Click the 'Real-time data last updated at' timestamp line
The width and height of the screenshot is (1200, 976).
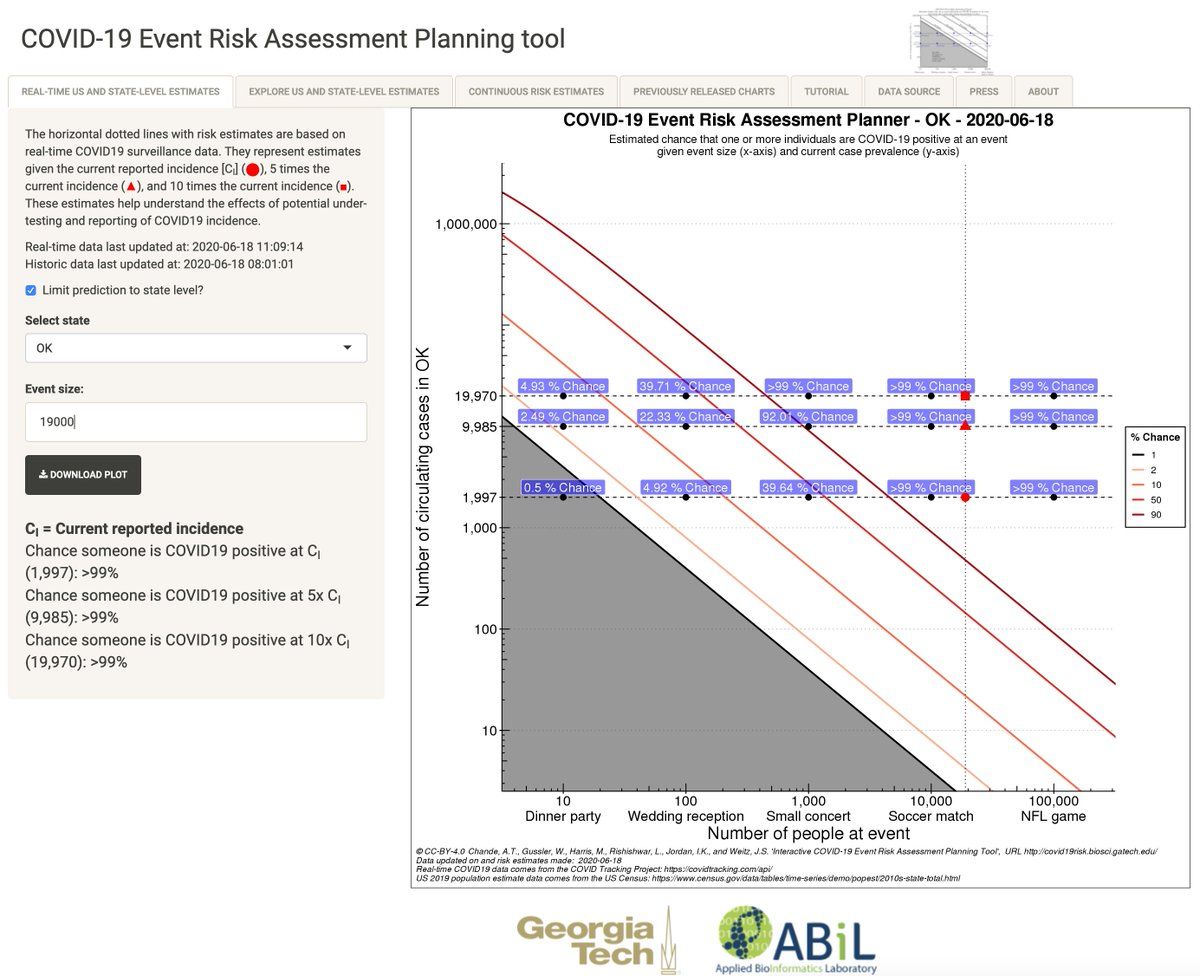[x=164, y=246]
